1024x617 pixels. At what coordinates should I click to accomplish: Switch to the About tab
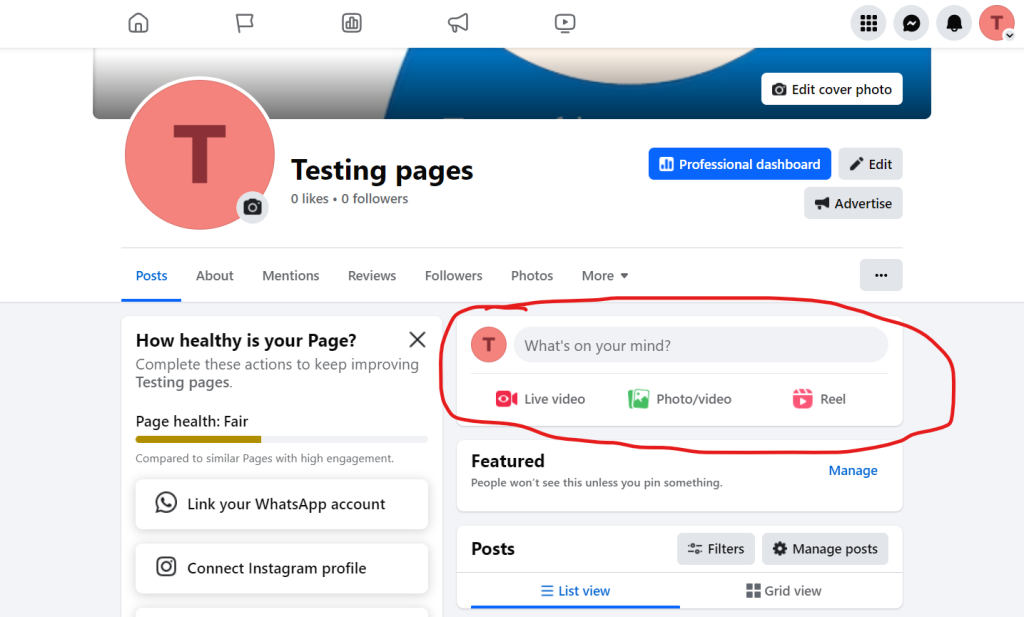click(214, 276)
